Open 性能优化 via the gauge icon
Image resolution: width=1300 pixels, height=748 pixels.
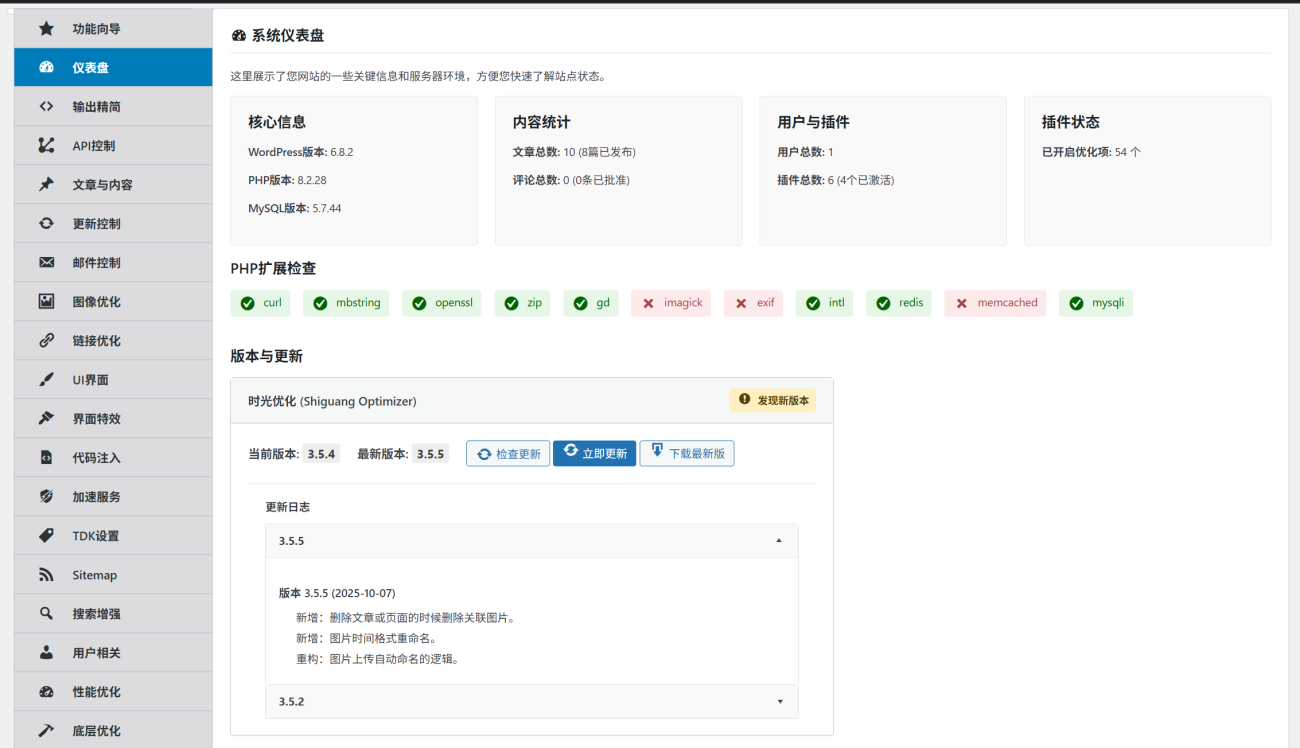point(45,691)
